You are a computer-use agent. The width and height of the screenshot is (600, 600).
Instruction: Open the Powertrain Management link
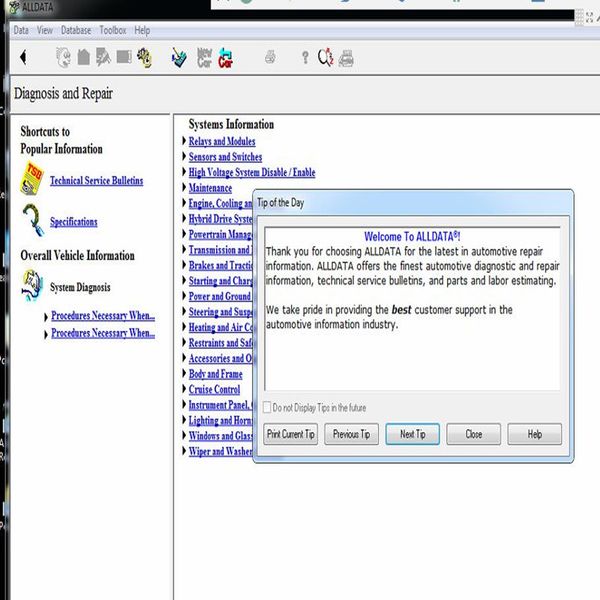(220, 234)
